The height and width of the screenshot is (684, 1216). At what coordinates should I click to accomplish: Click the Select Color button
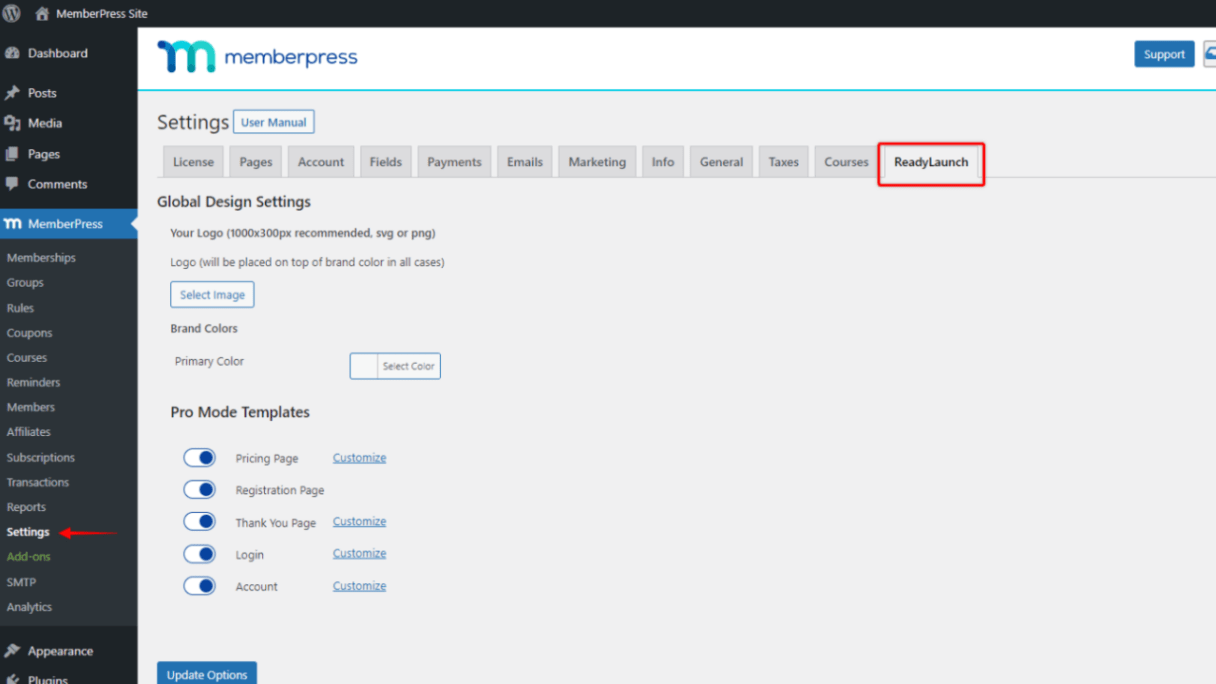[x=409, y=366]
